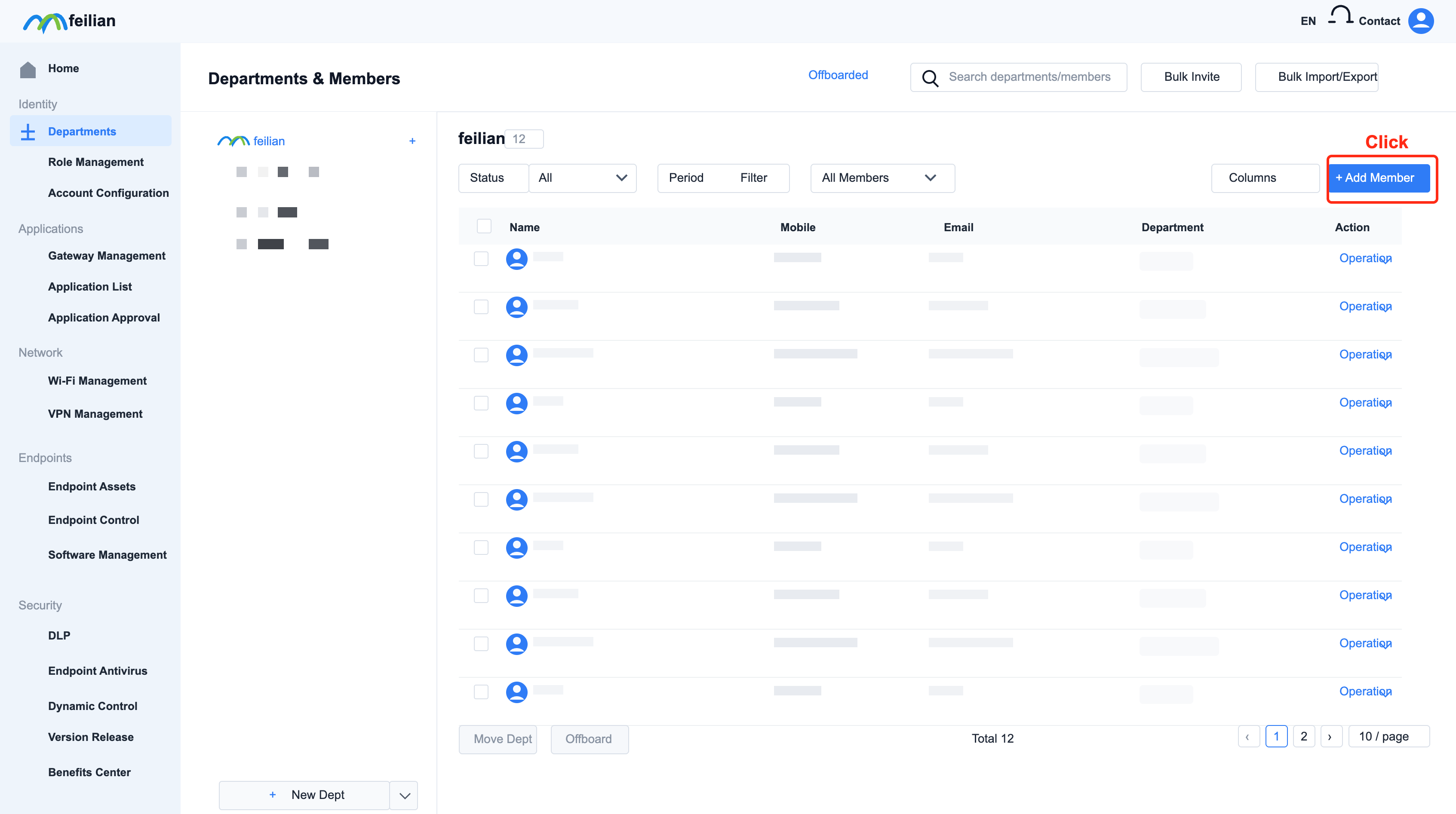This screenshot has width=1456, height=814.
Task: Open Operation menu for first member
Action: (1365, 259)
